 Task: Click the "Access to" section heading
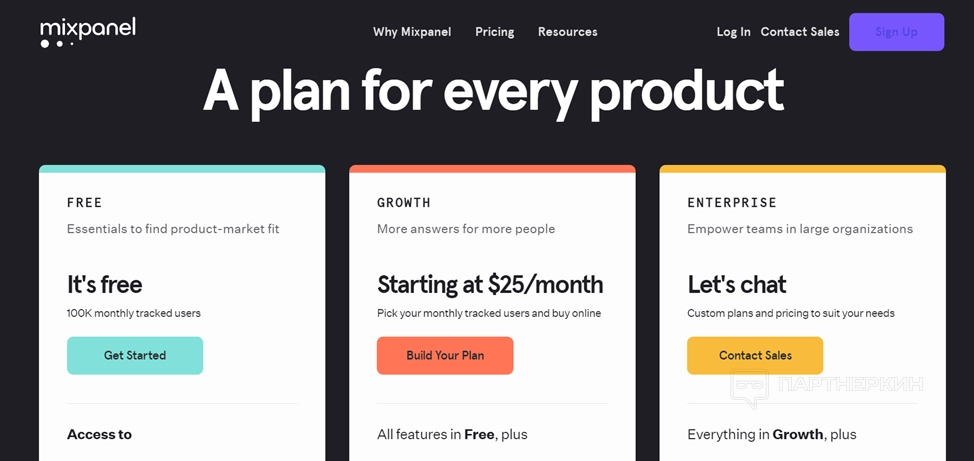pyautogui.click(x=99, y=434)
